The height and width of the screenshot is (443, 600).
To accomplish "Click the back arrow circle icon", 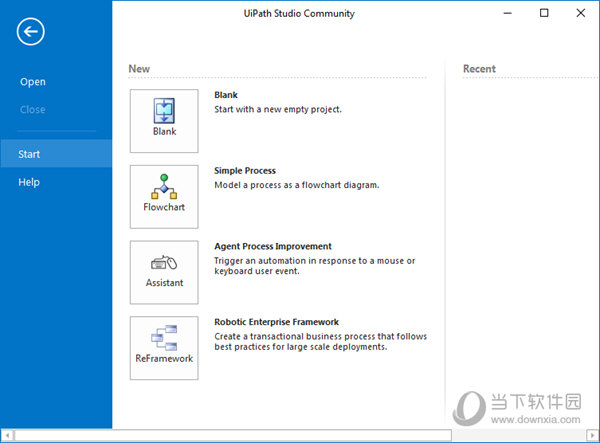I will (31, 31).
